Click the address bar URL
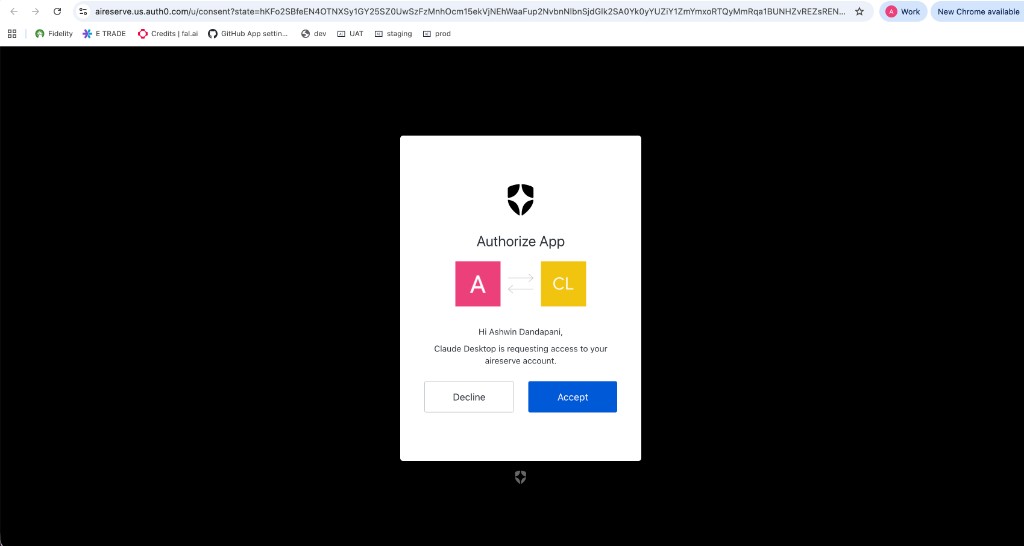This screenshot has height=546, width=1024. [x=470, y=12]
